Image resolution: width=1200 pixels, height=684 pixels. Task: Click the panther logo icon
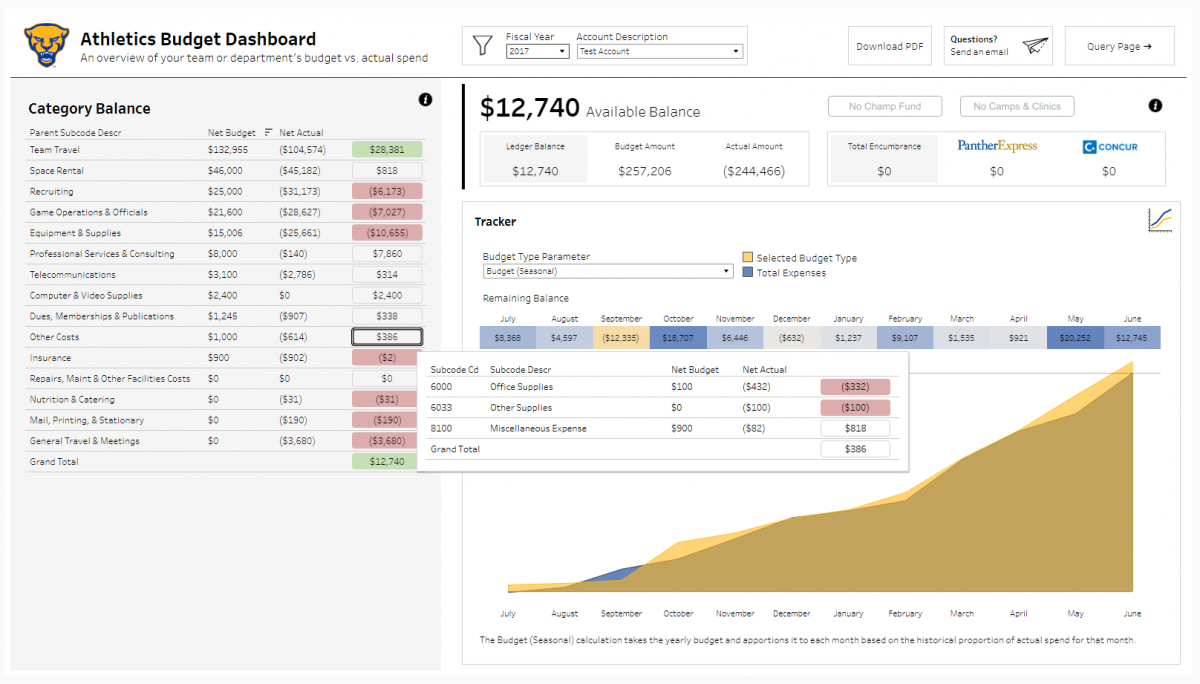[x=47, y=45]
